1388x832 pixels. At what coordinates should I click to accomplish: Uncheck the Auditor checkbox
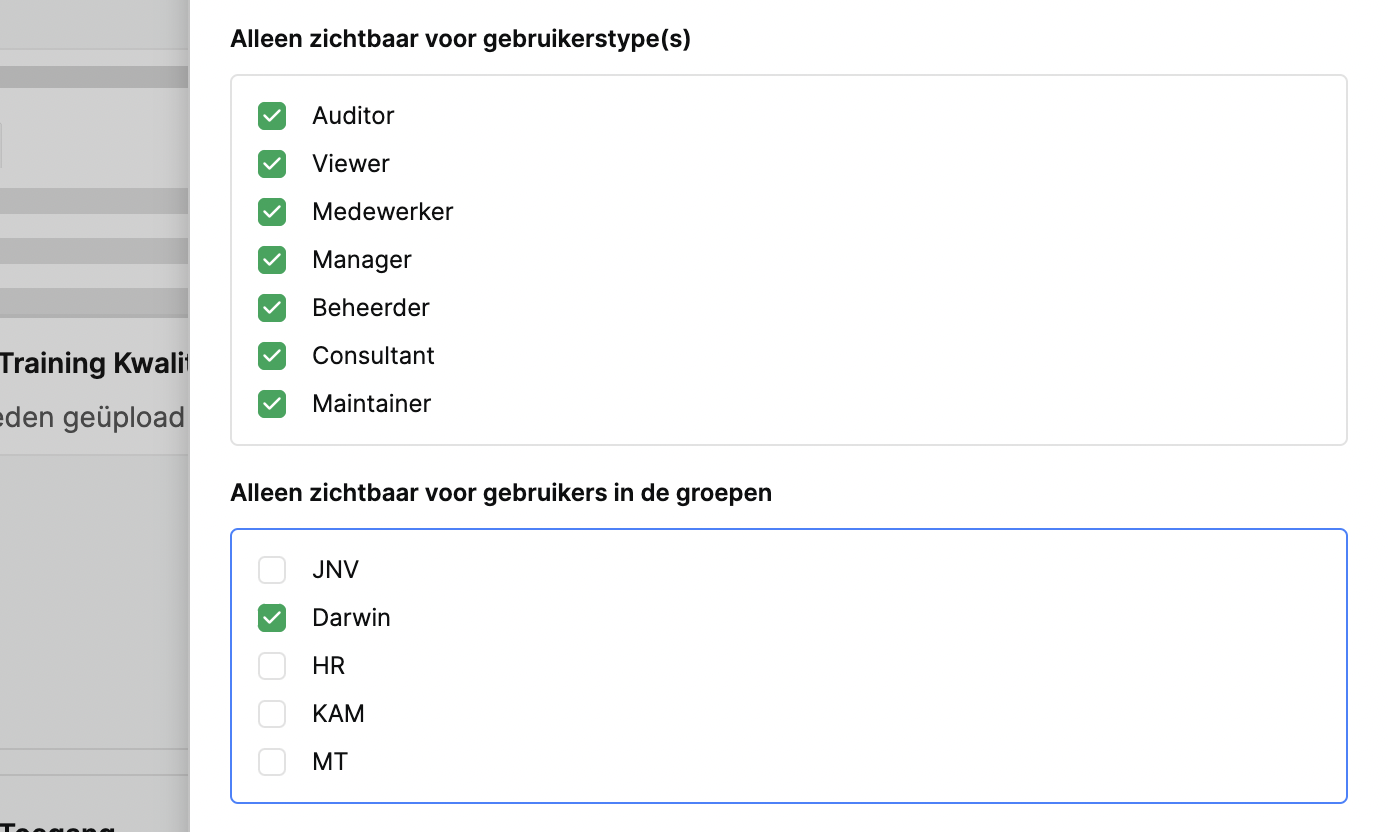272,116
